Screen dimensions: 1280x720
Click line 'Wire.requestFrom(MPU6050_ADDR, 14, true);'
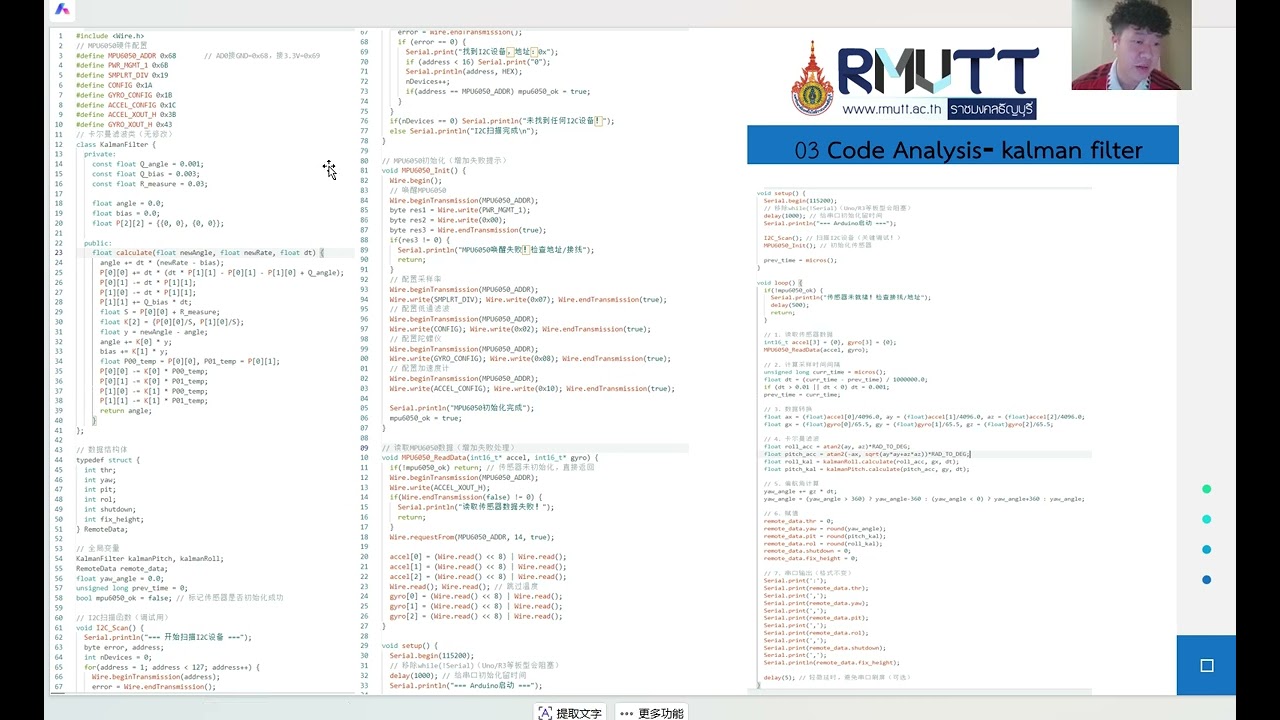[x=471, y=537]
